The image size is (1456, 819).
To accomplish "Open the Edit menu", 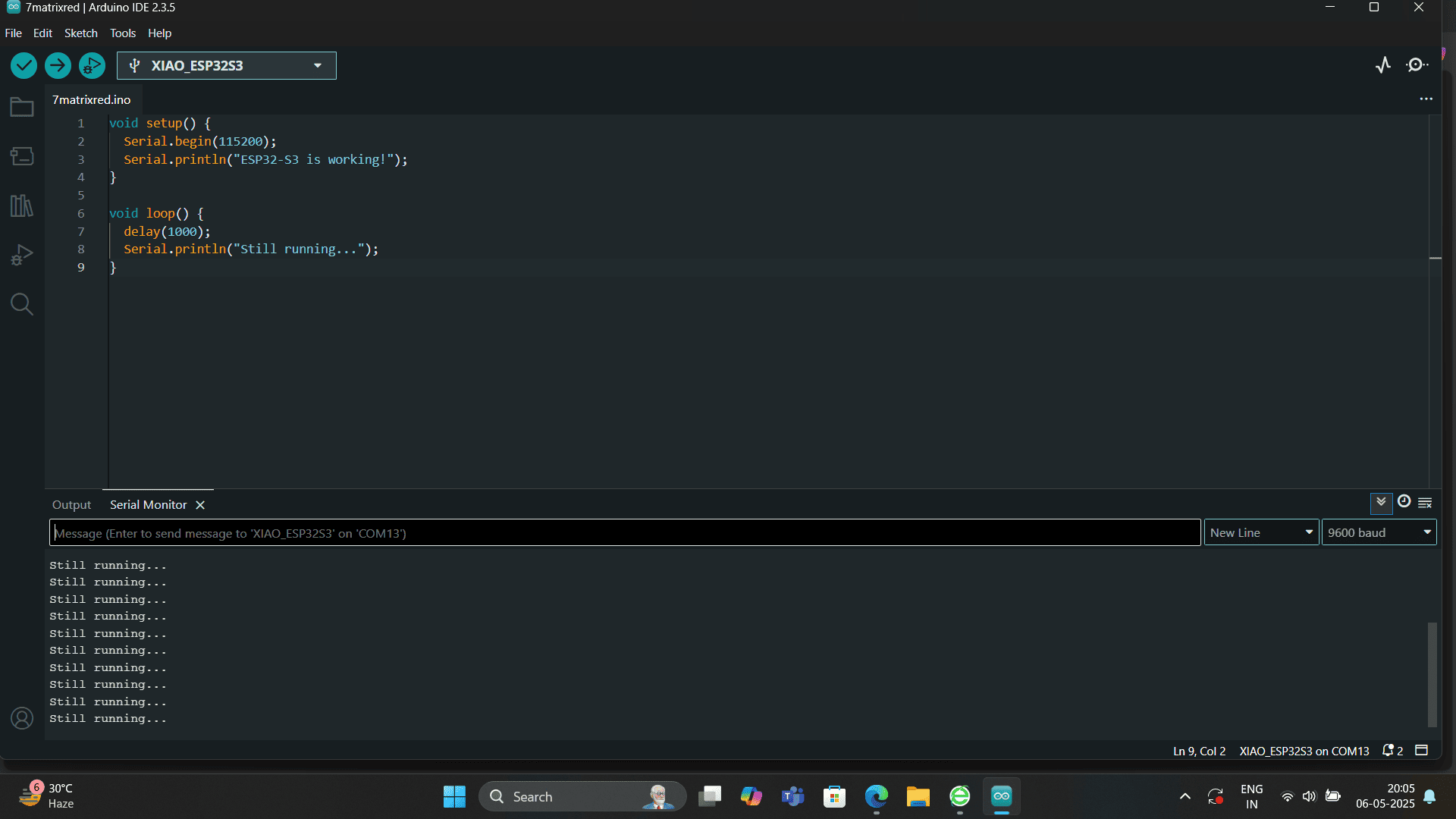I will click(x=42, y=33).
